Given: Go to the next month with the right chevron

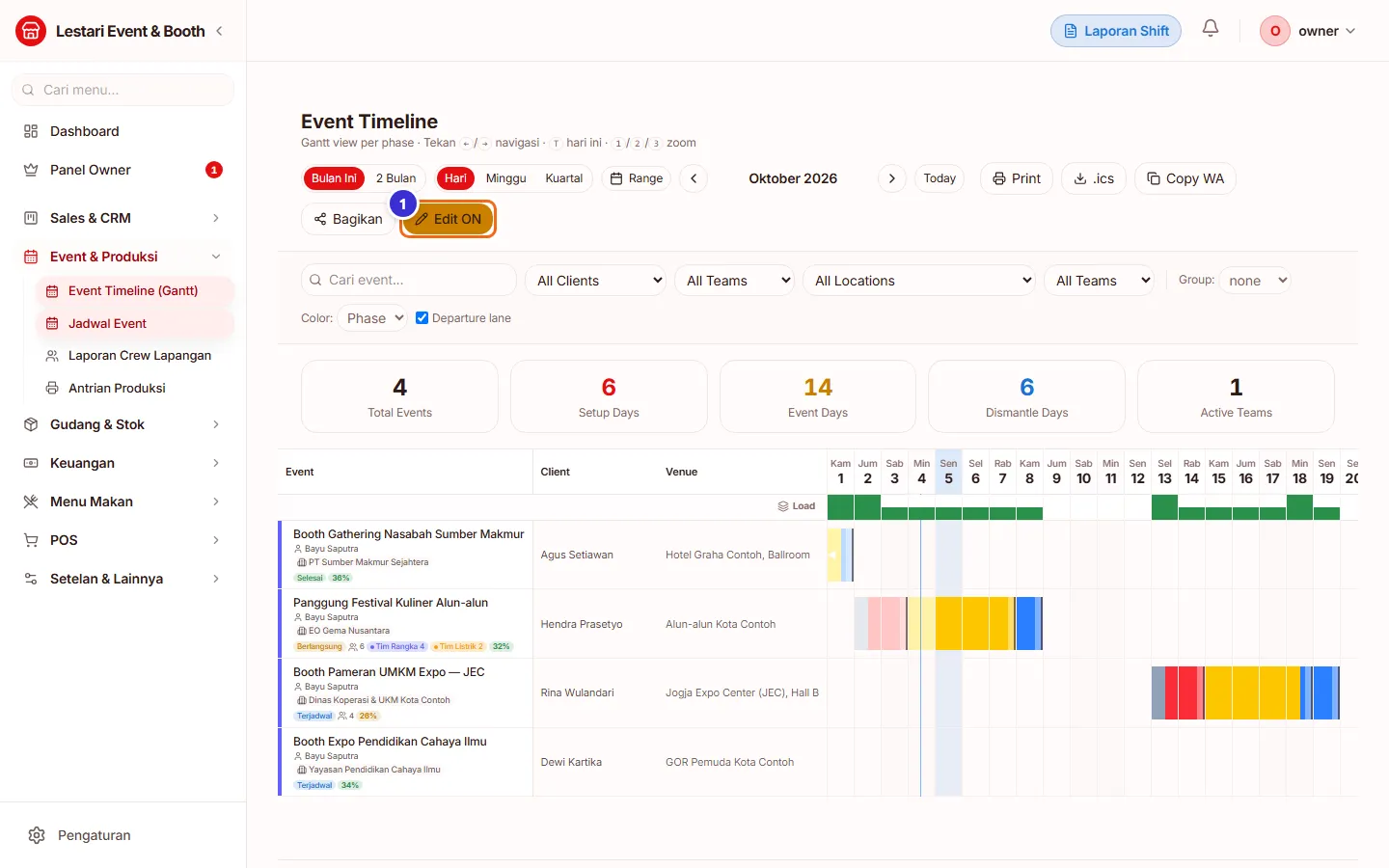Looking at the screenshot, I should pyautogui.click(x=892, y=178).
